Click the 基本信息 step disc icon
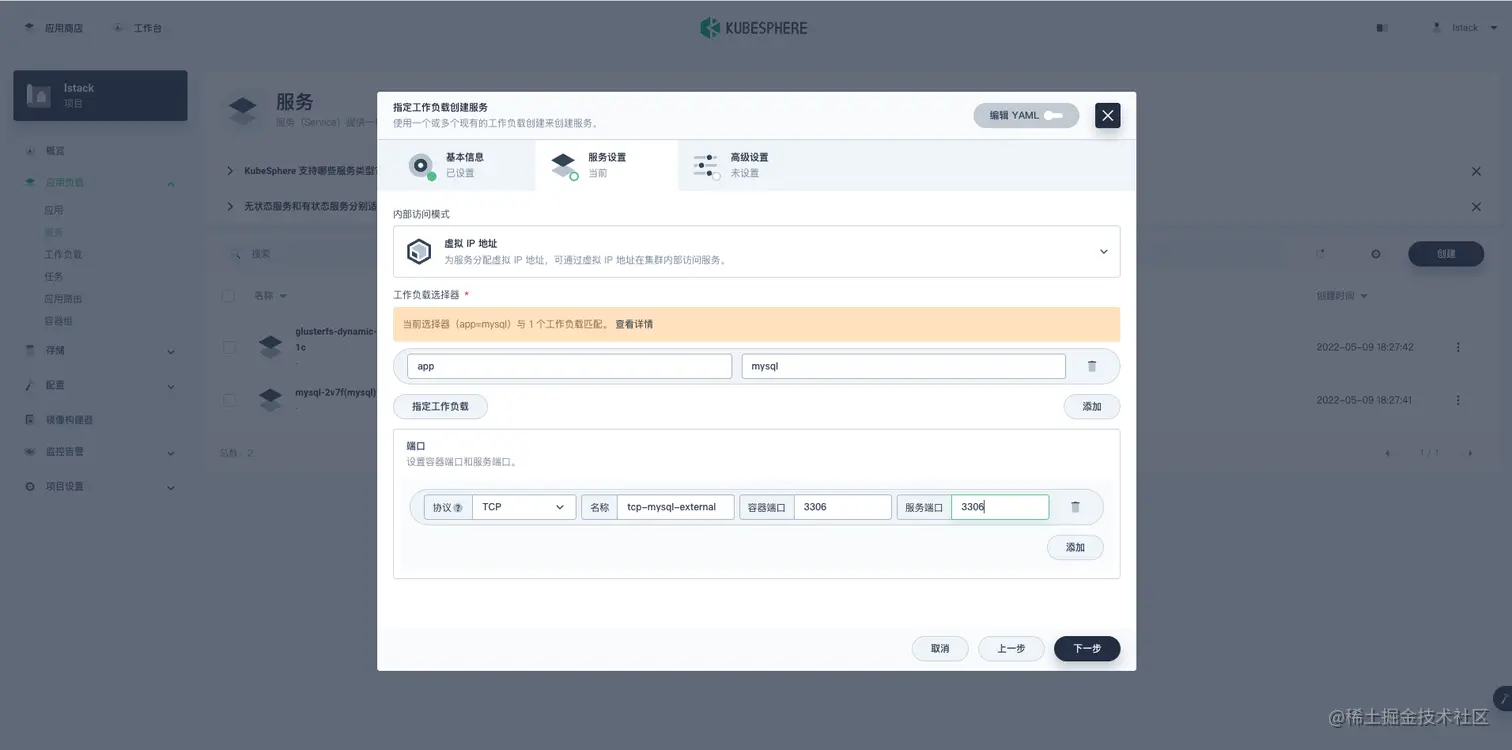This screenshot has height=750, width=1512. pos(422,166)
